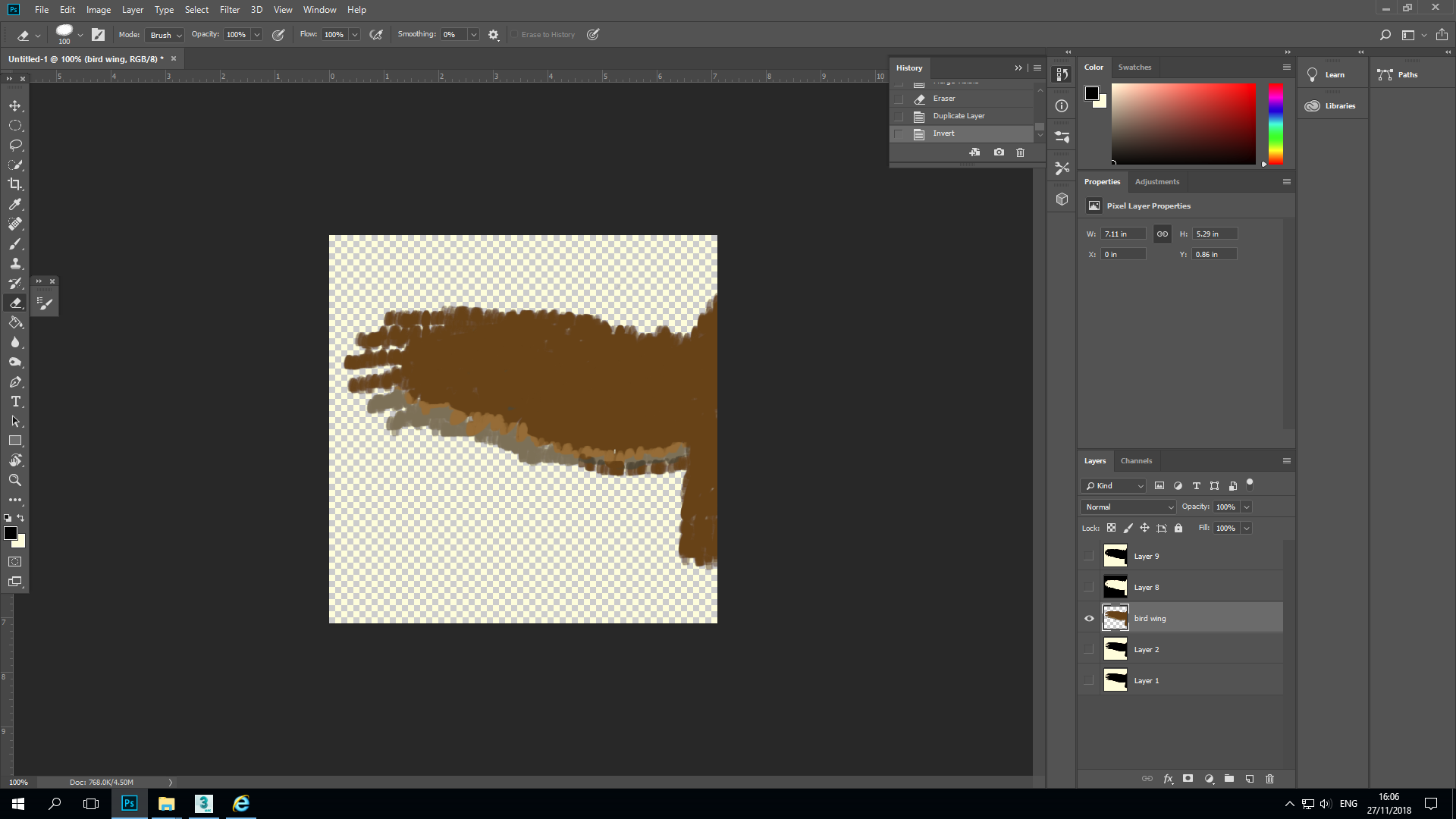Open the layer blend mode Normal dropdown
The height and width of the screenshot is (819, 1456).
(x=1128, y=507)
